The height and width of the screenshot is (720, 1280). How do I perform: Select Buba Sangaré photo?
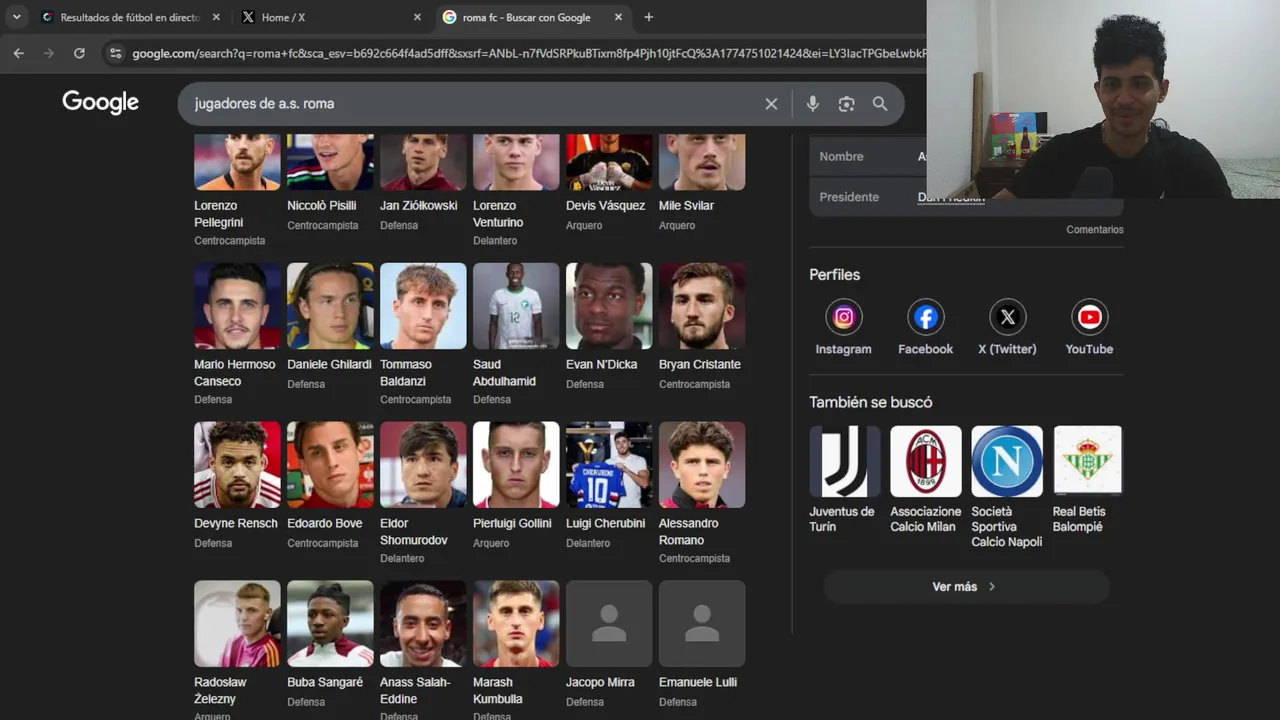pos(330,624)
